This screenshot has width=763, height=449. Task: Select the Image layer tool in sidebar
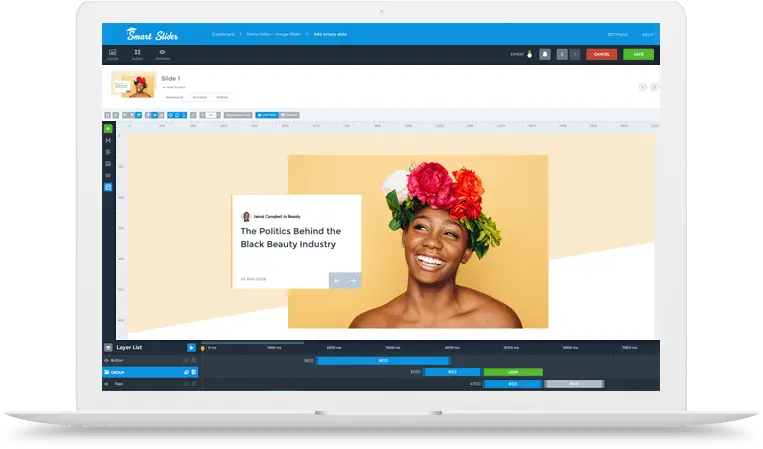tap(108, 163)
